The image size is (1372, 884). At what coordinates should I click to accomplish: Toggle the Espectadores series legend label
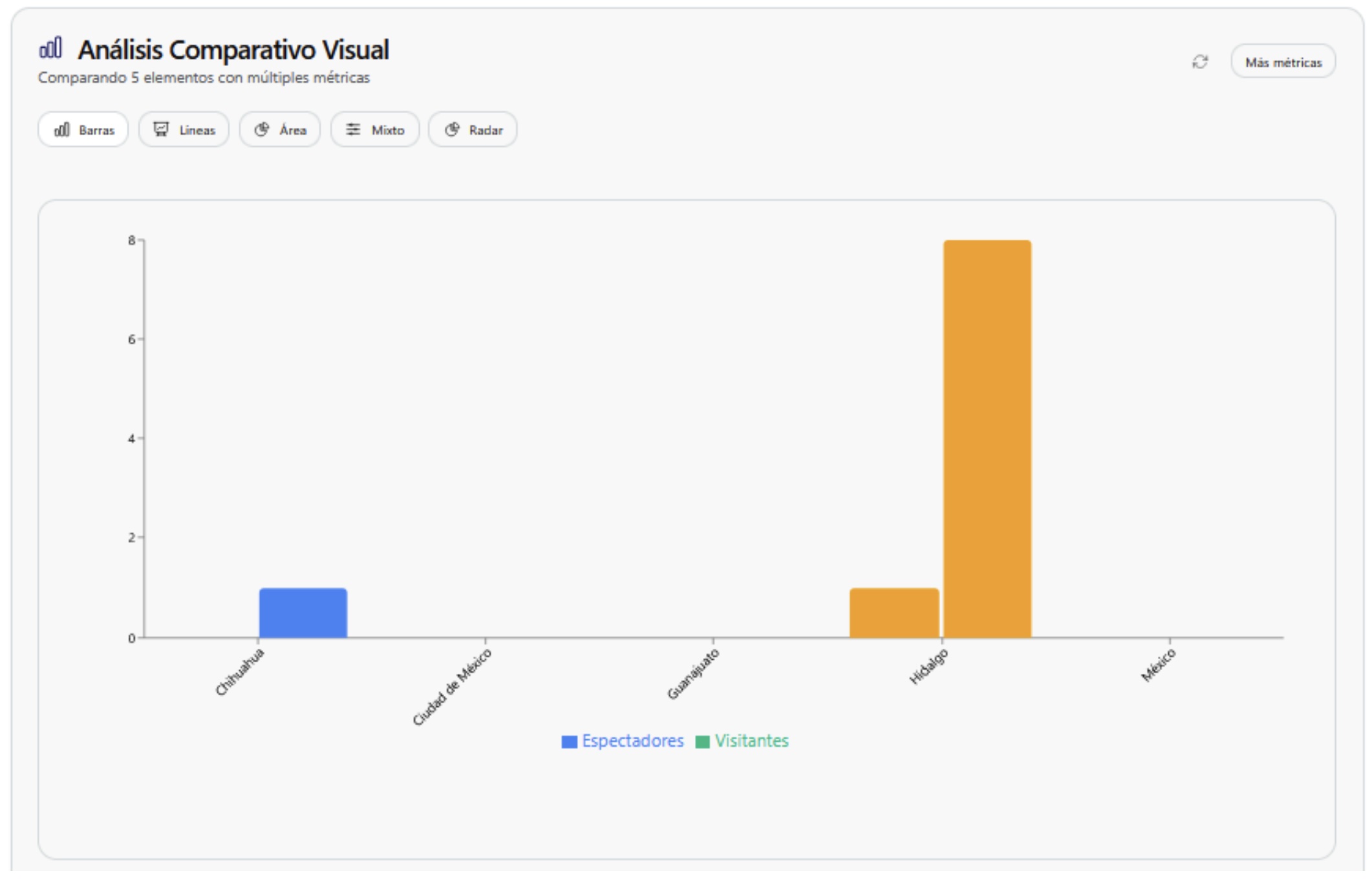coord(632,741)
